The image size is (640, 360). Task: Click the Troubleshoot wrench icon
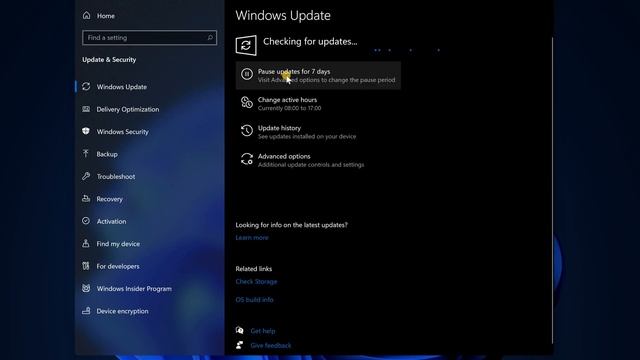(x=86, y=176)
